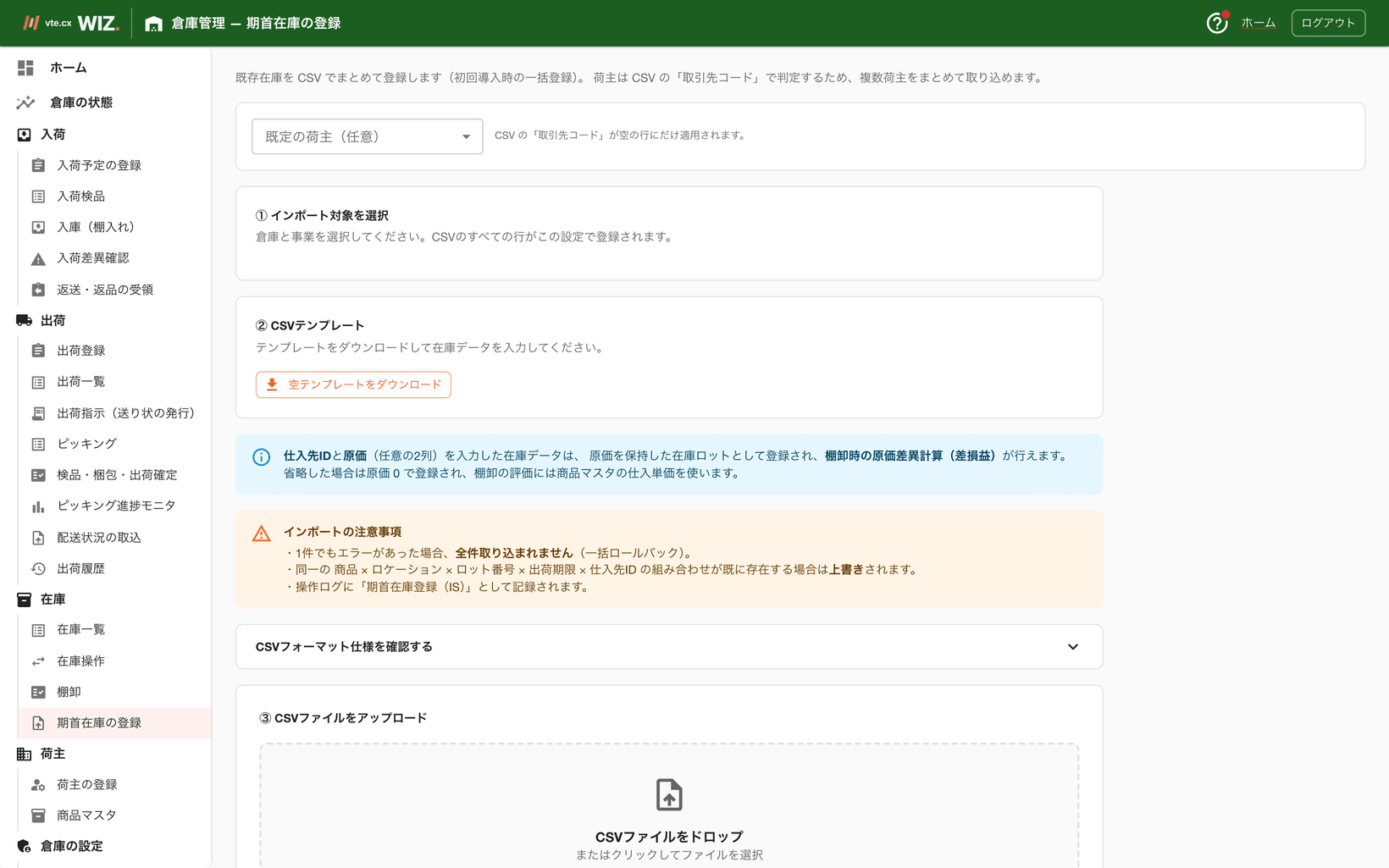This screenshot has height=868, width=1389.
Task: Click the bar chart icon for ピッキング進捗モニタ
Action: pos(38,506)
